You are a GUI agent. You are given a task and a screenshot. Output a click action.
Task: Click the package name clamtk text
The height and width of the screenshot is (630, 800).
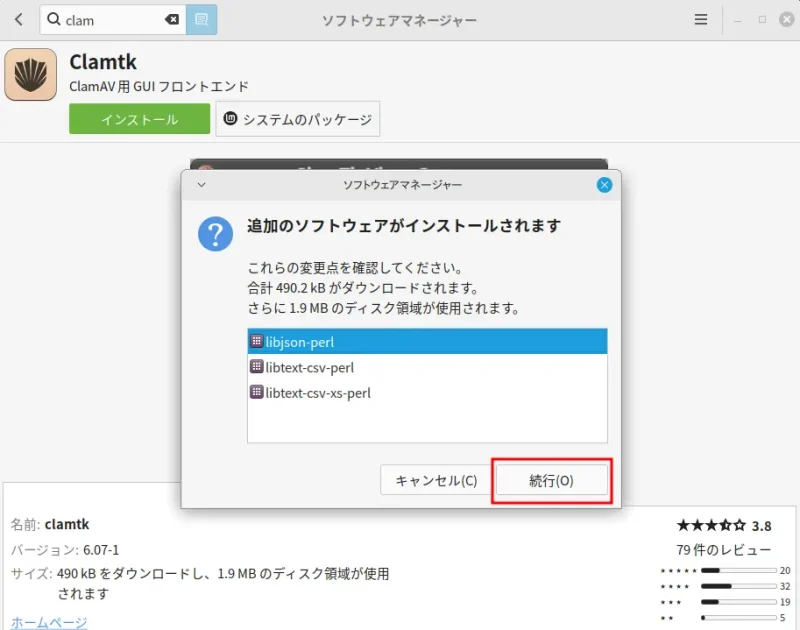(67, 524)
